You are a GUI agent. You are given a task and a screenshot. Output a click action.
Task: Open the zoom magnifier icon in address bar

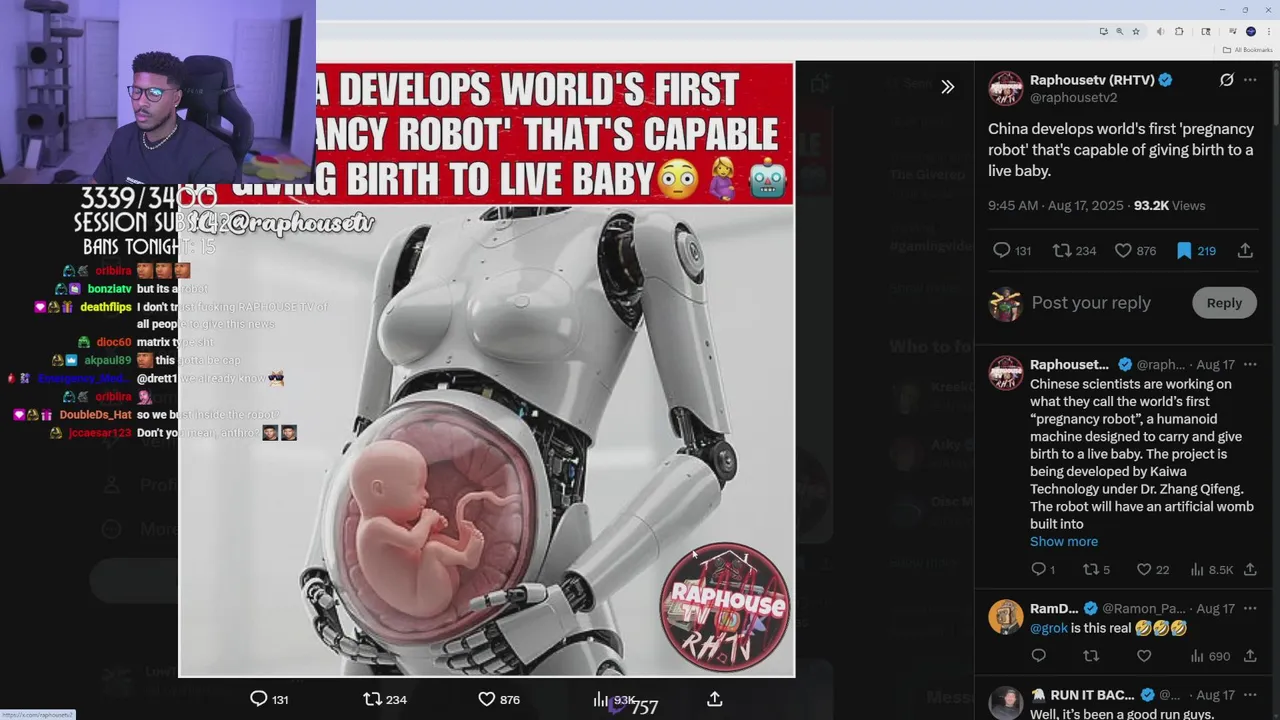(x=1119, y=32)
